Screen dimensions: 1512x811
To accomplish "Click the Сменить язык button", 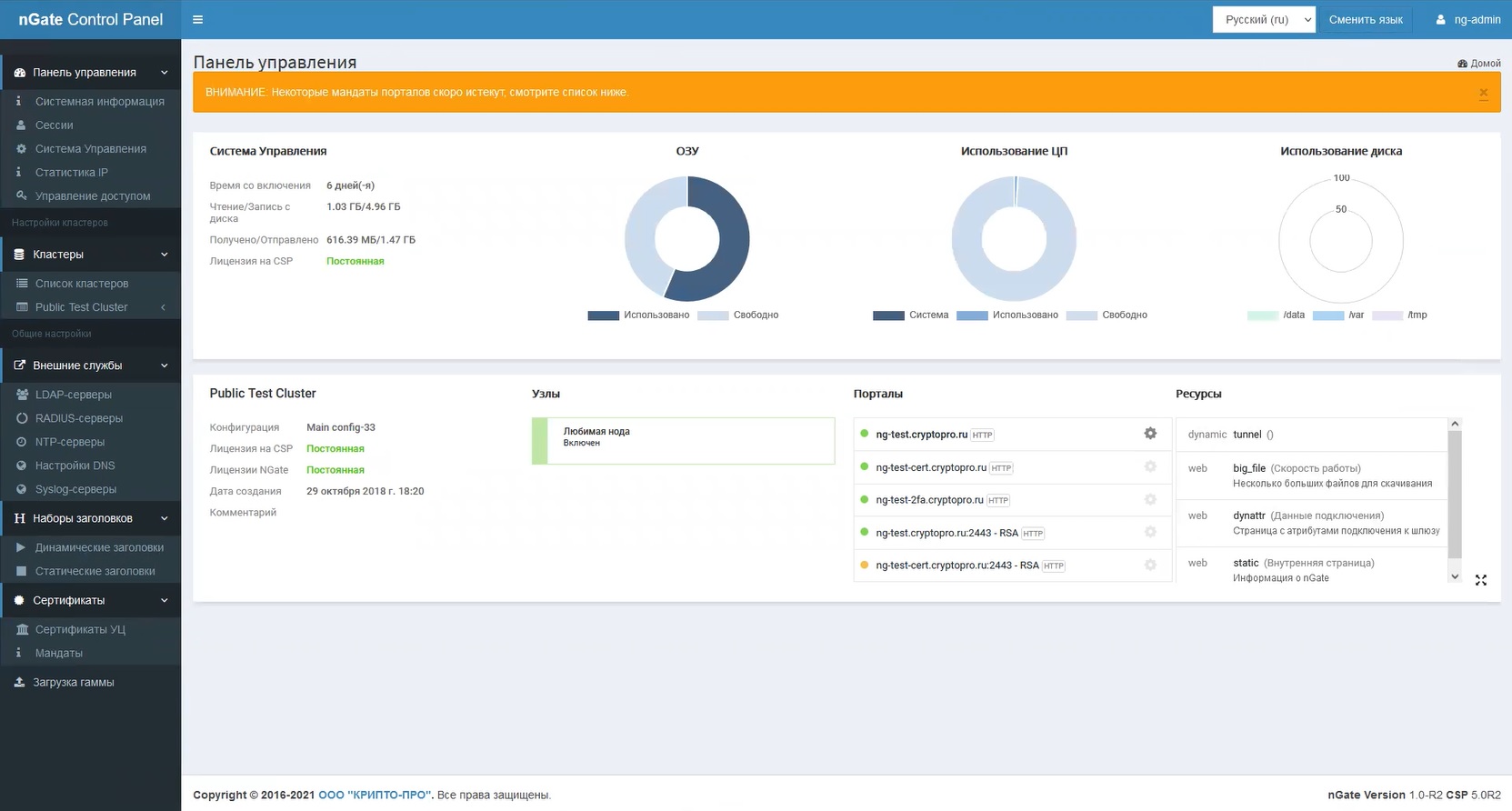I will (x=1365, y=19).
